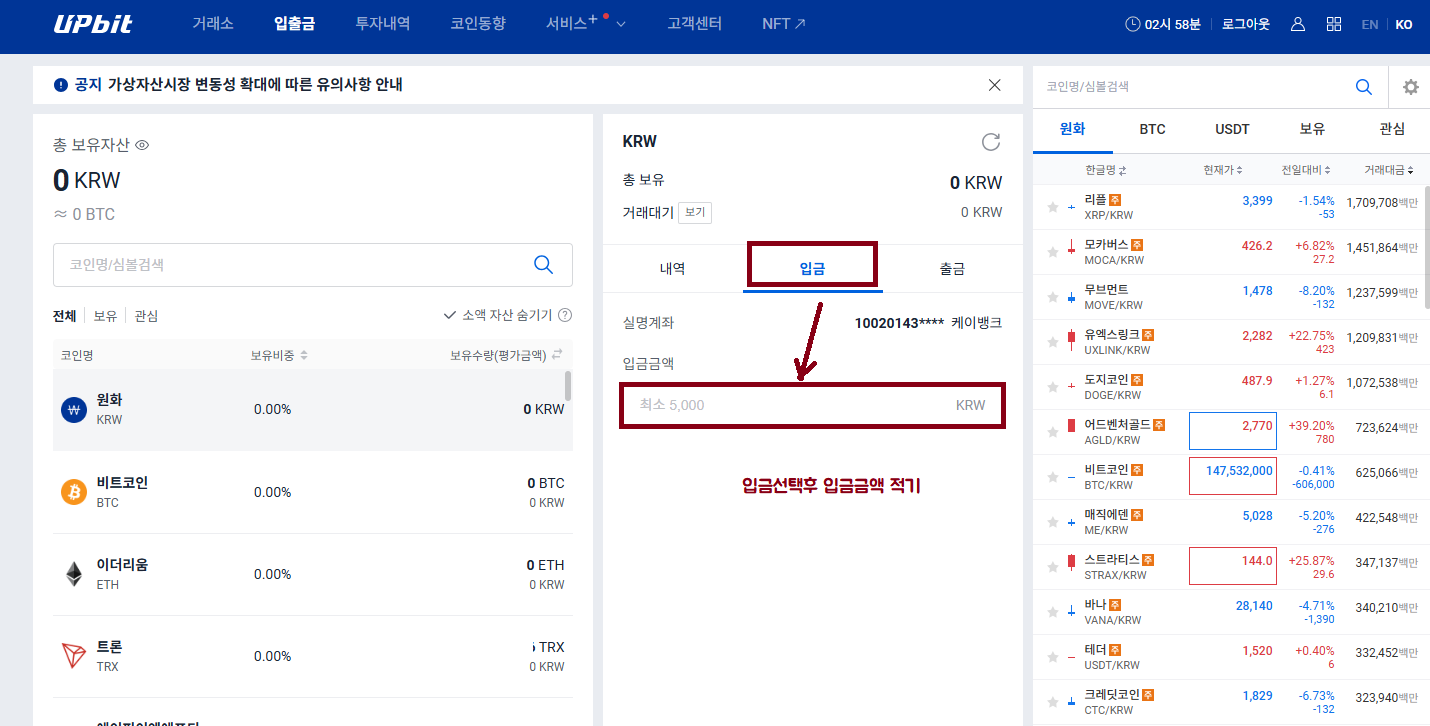Click the 입금금액 amount input field
Viewport: 1430px width, 726px height.
click(x=812, y=405)
